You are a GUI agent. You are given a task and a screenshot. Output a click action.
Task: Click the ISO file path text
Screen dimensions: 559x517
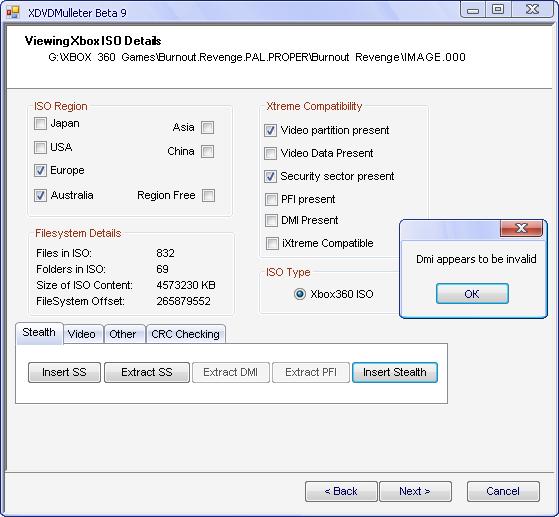257,57
